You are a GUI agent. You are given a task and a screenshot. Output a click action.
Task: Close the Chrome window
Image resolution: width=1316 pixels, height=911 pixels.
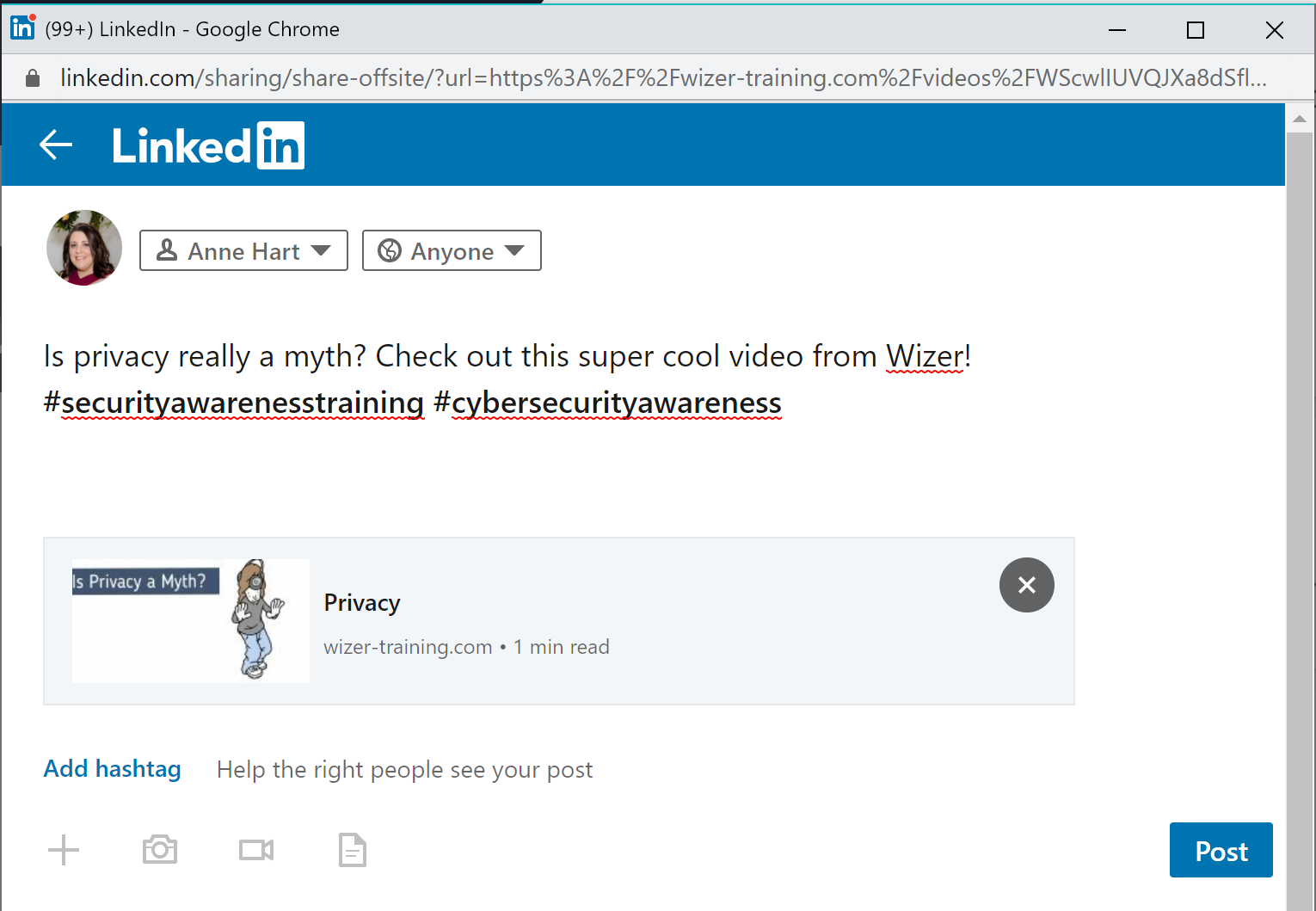pos(1275,30)
